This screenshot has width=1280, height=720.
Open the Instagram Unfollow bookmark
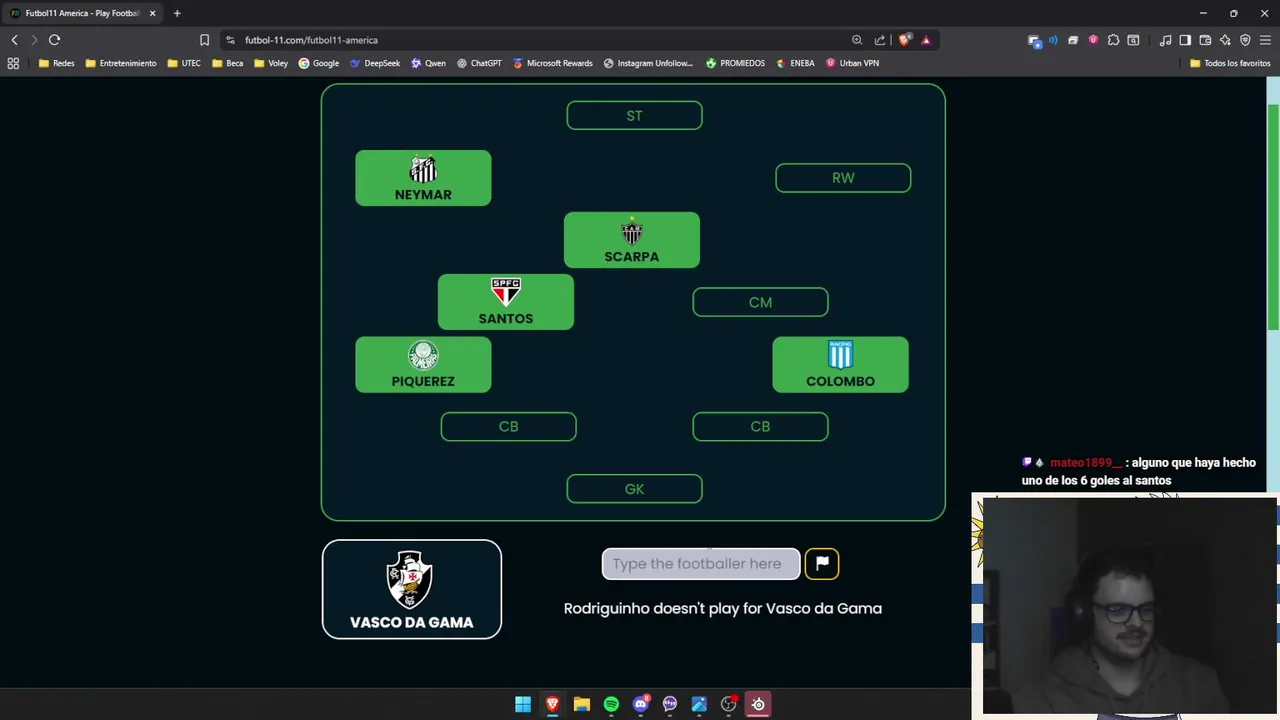pyautogui.click(x=648, y=63)
